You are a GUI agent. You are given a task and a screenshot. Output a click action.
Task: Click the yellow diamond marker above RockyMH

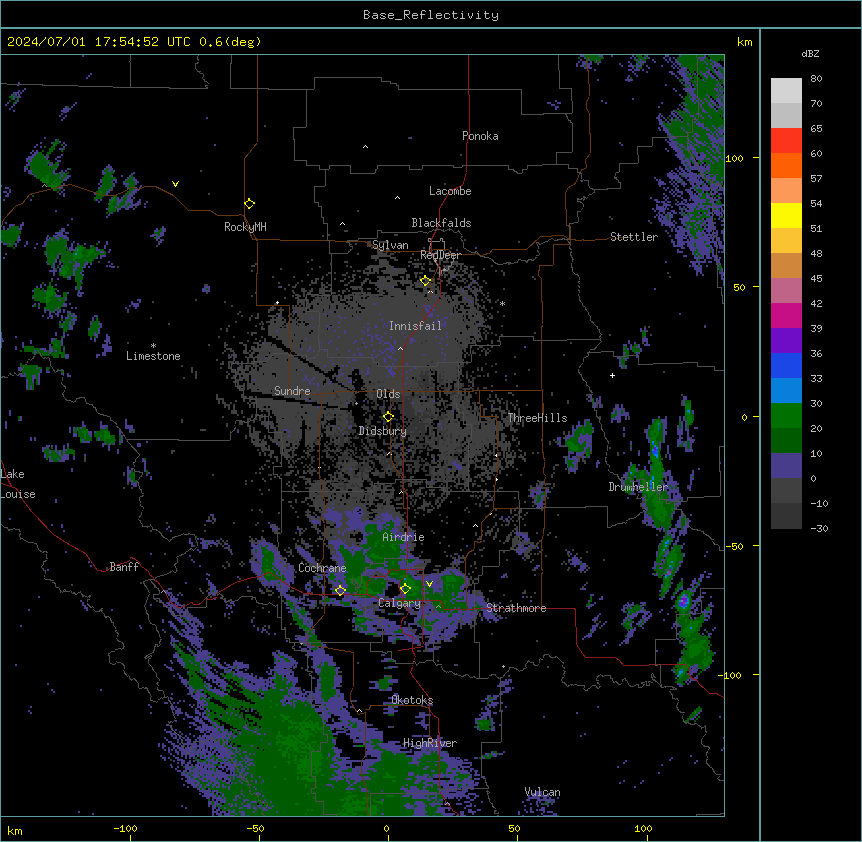tap(249, 204)
